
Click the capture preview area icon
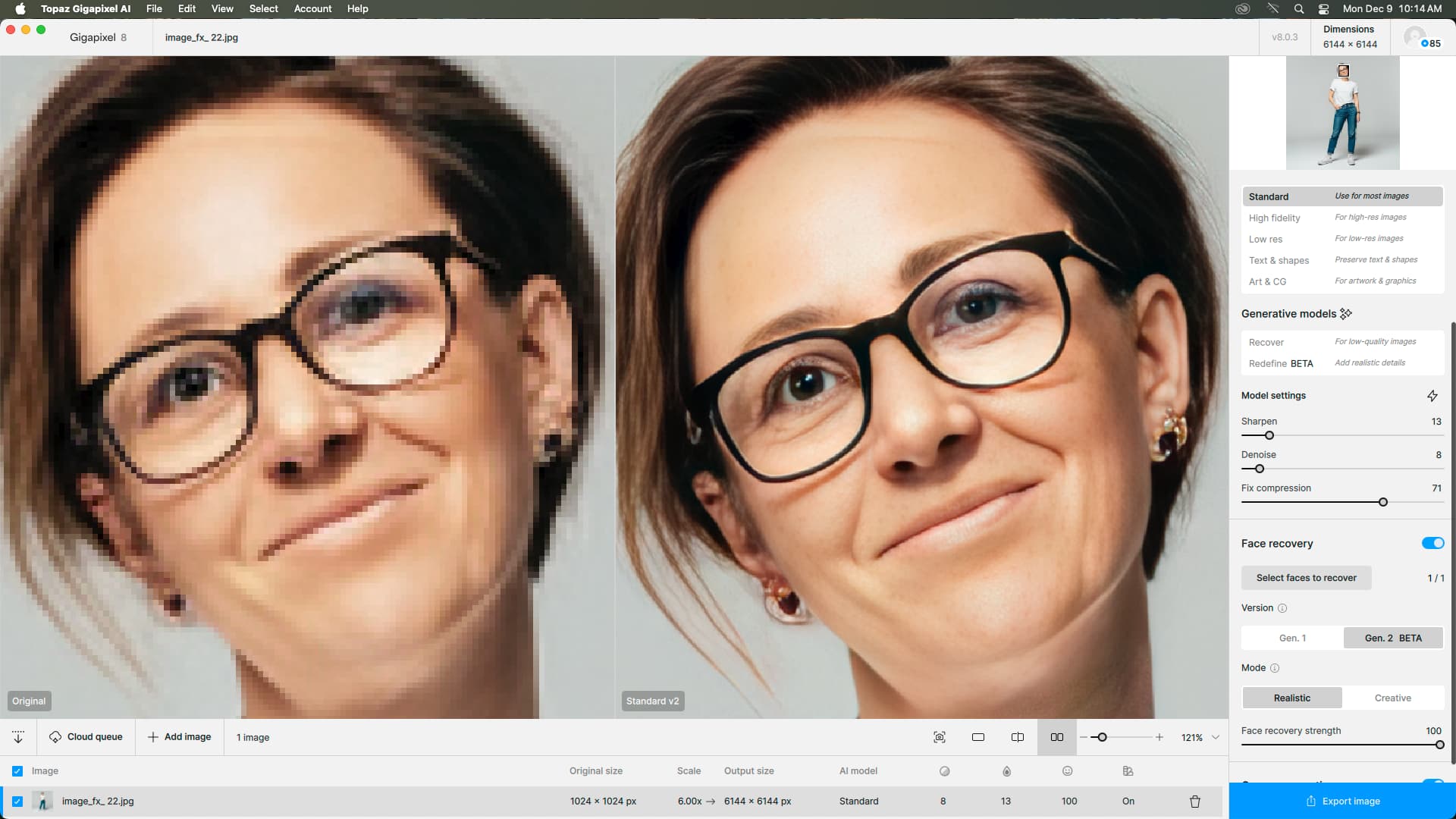[940, 737]
